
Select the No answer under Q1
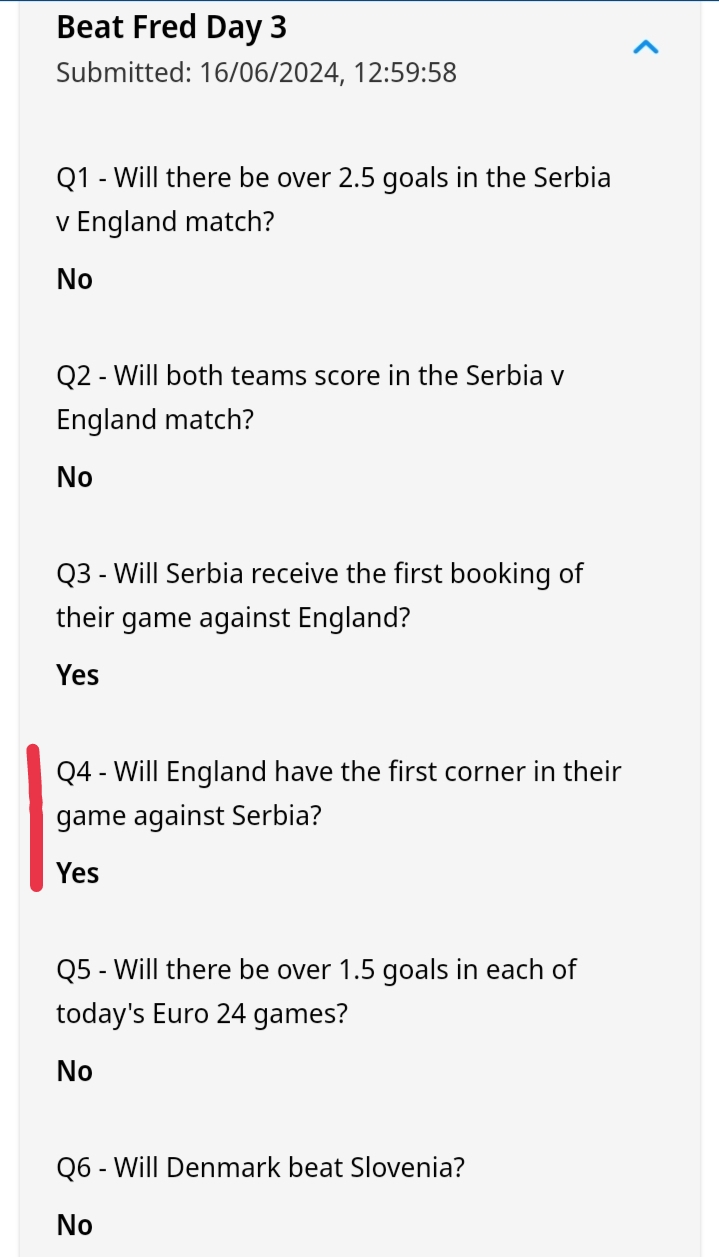point(74,279)
